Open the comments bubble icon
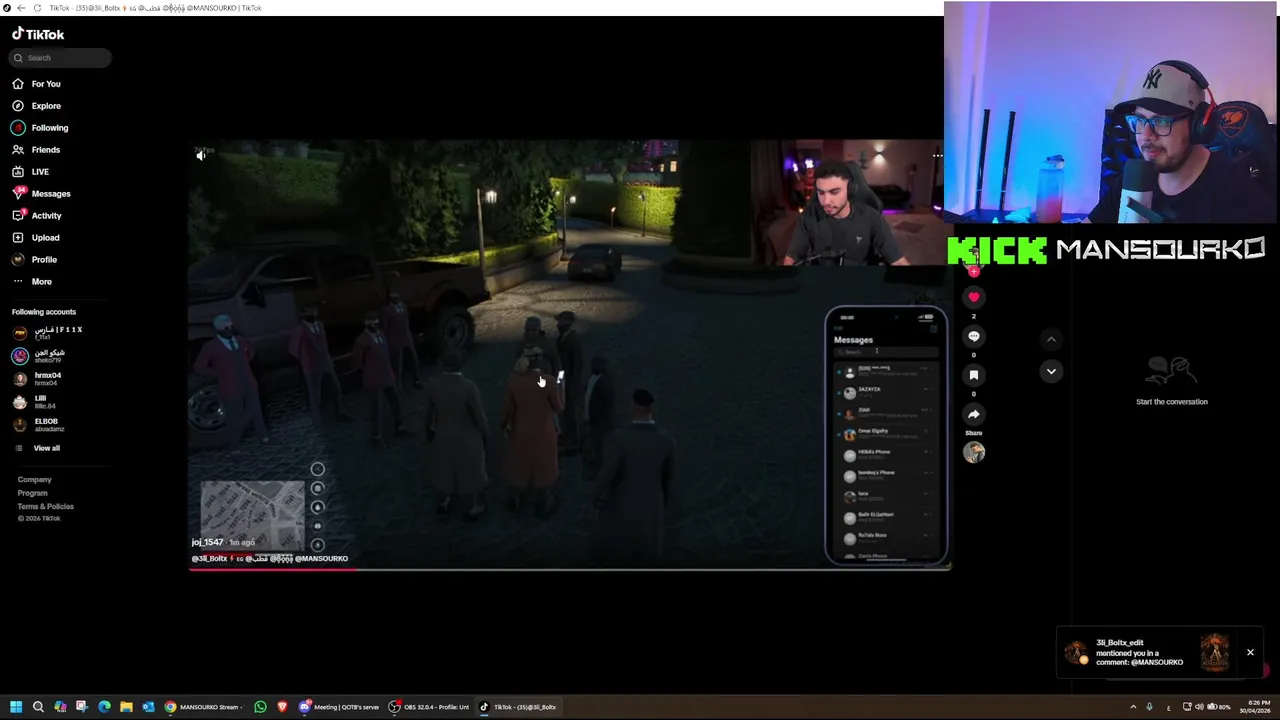The width and height of the screenshot is (1280, 720). [974, 336]
